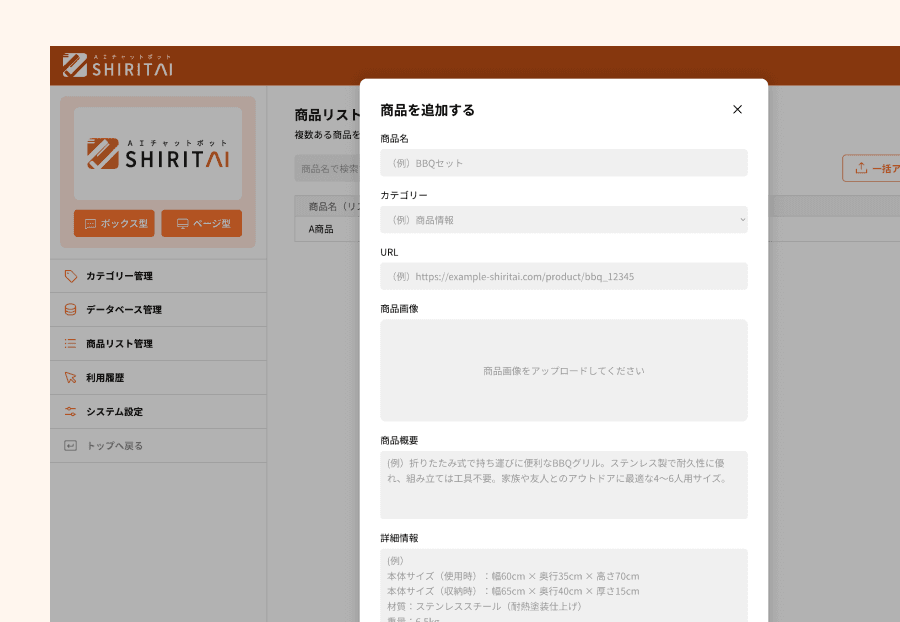Click the cursor icon for 利用履歴
Viewport: 900px width, 622px height.
pyautogui.click(x=71, y=378)
